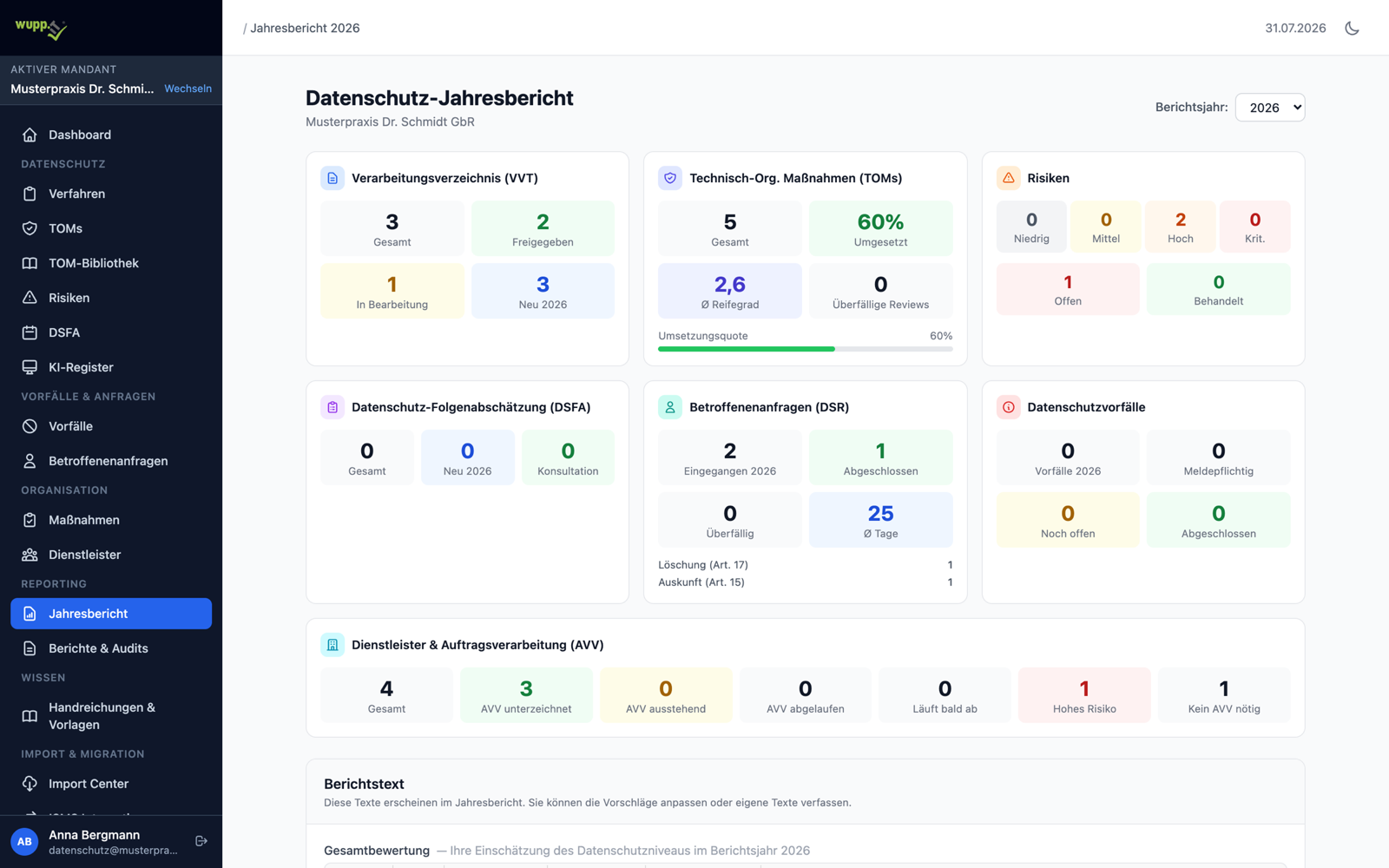Image resolution: width=1389 pixels, height=868 pixels.
Task: Click the house icon next to Dashboard
Action: coord(30,135)
